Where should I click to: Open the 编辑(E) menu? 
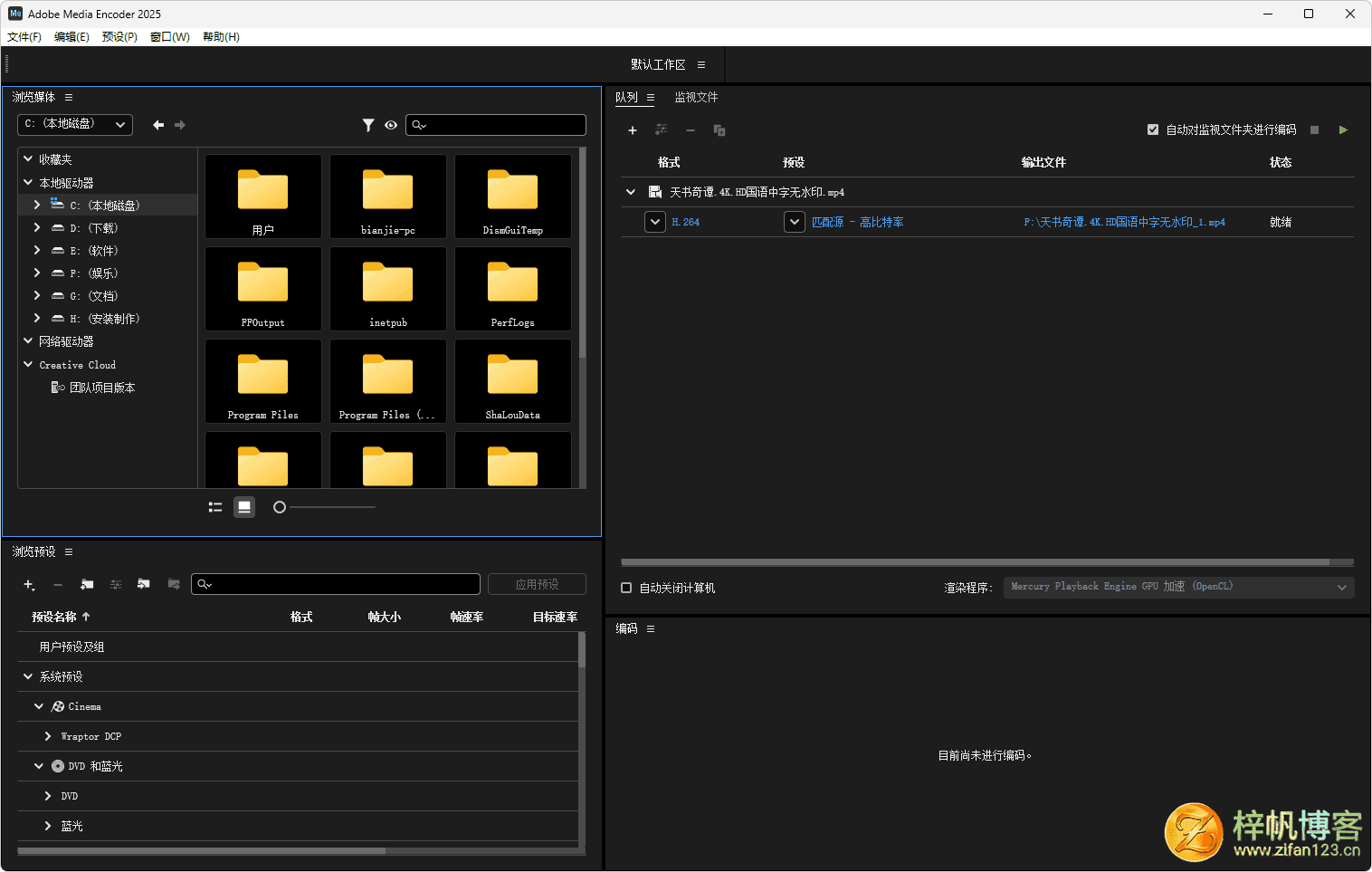tap(71, 37)
